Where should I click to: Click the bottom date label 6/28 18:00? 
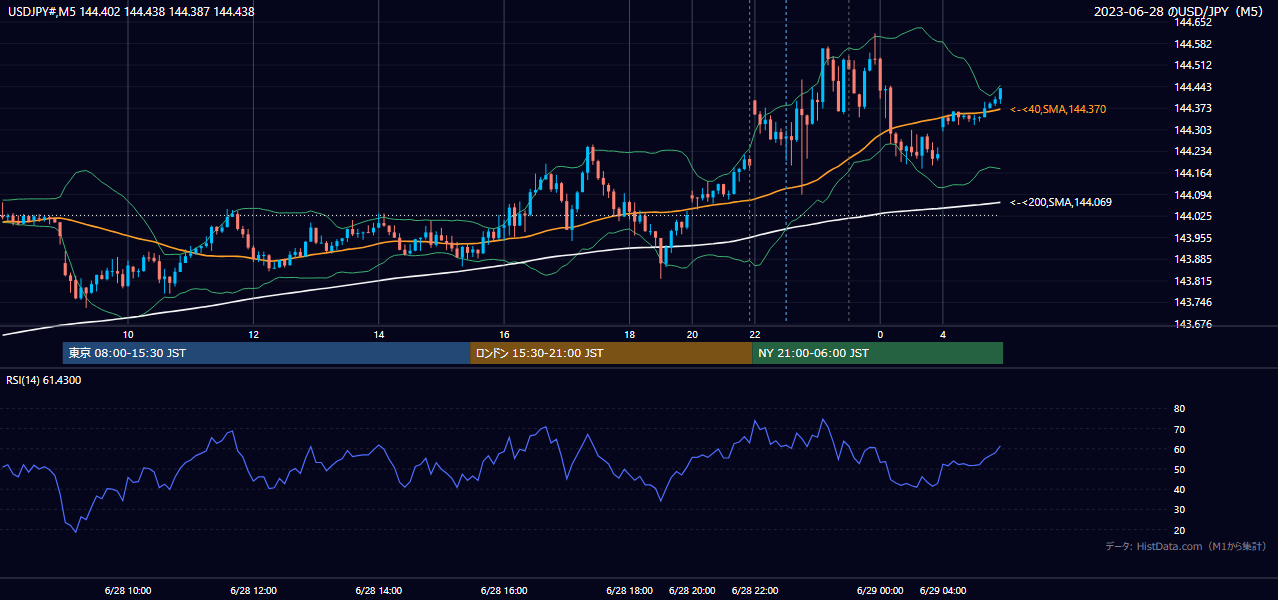(x=630, y=591)
